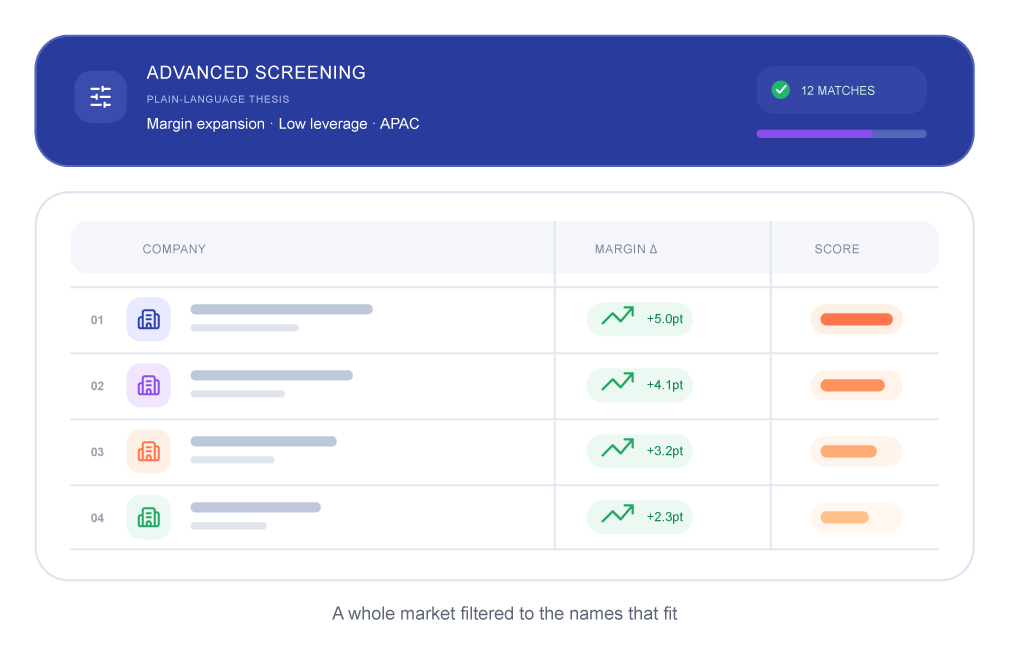Click the caption about a whole market filtered
Screen dimensions: 1009x657
(504, 613)
